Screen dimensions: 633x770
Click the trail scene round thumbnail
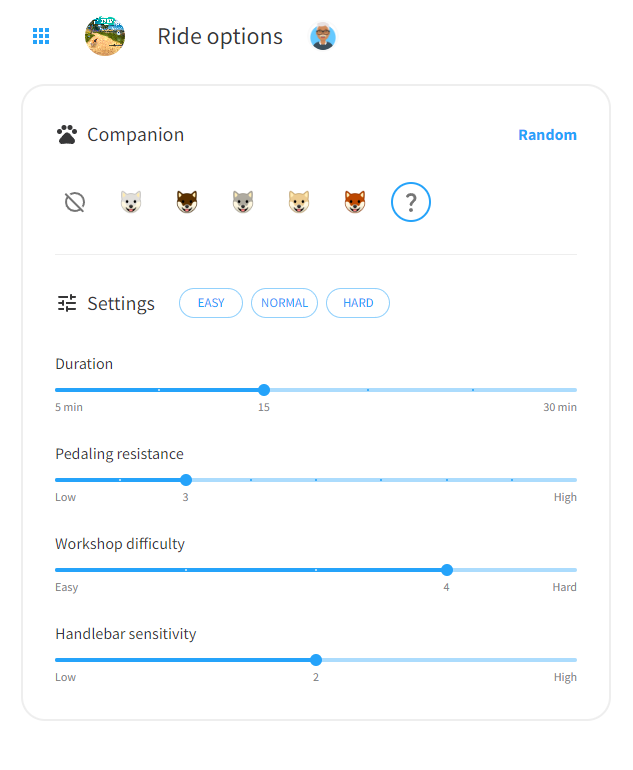pyautogui.click(x=105, y=36)
